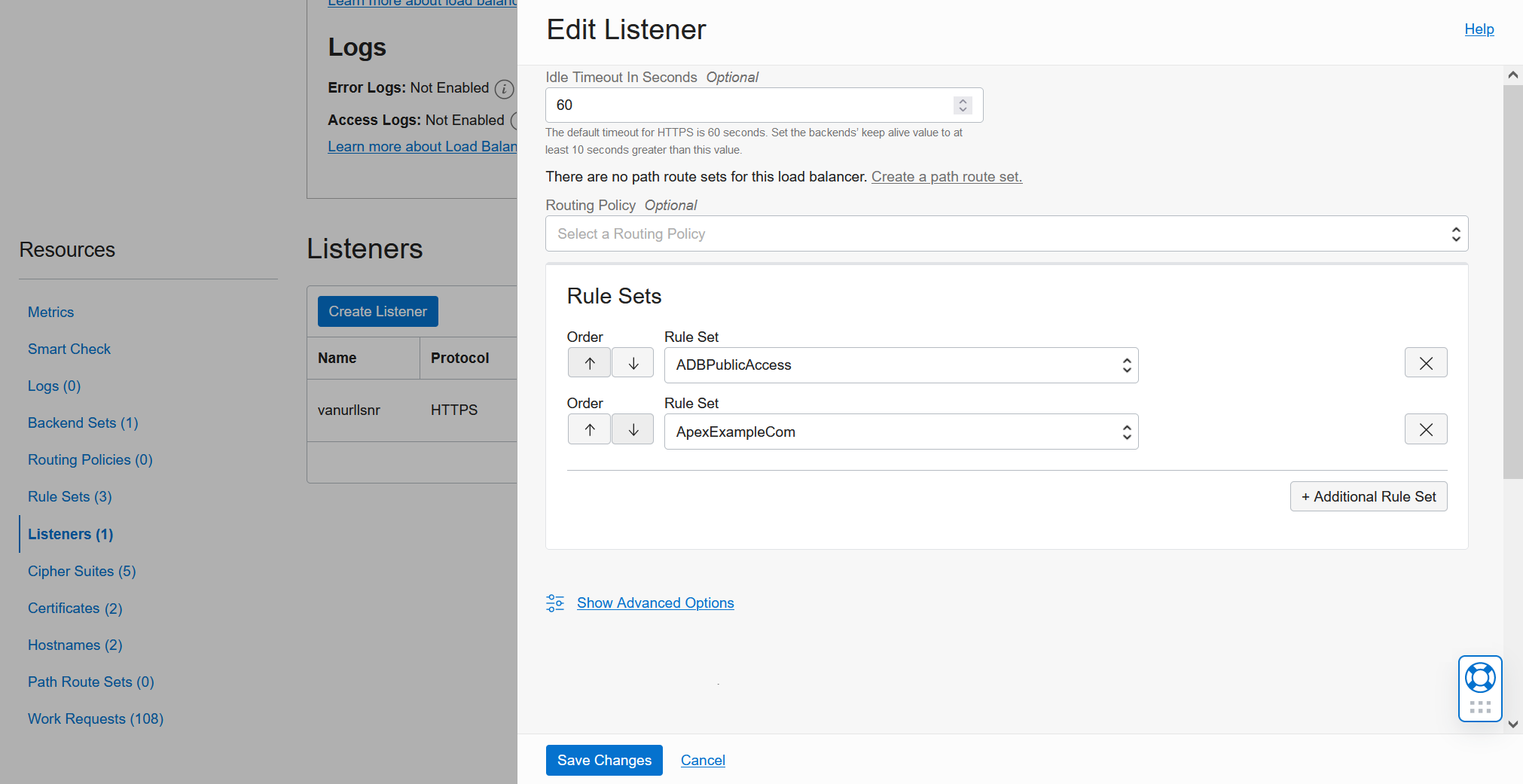Screen dimensions: 1523x784
Task: Open Certificates in the Resources list
Action: [75, 608]
